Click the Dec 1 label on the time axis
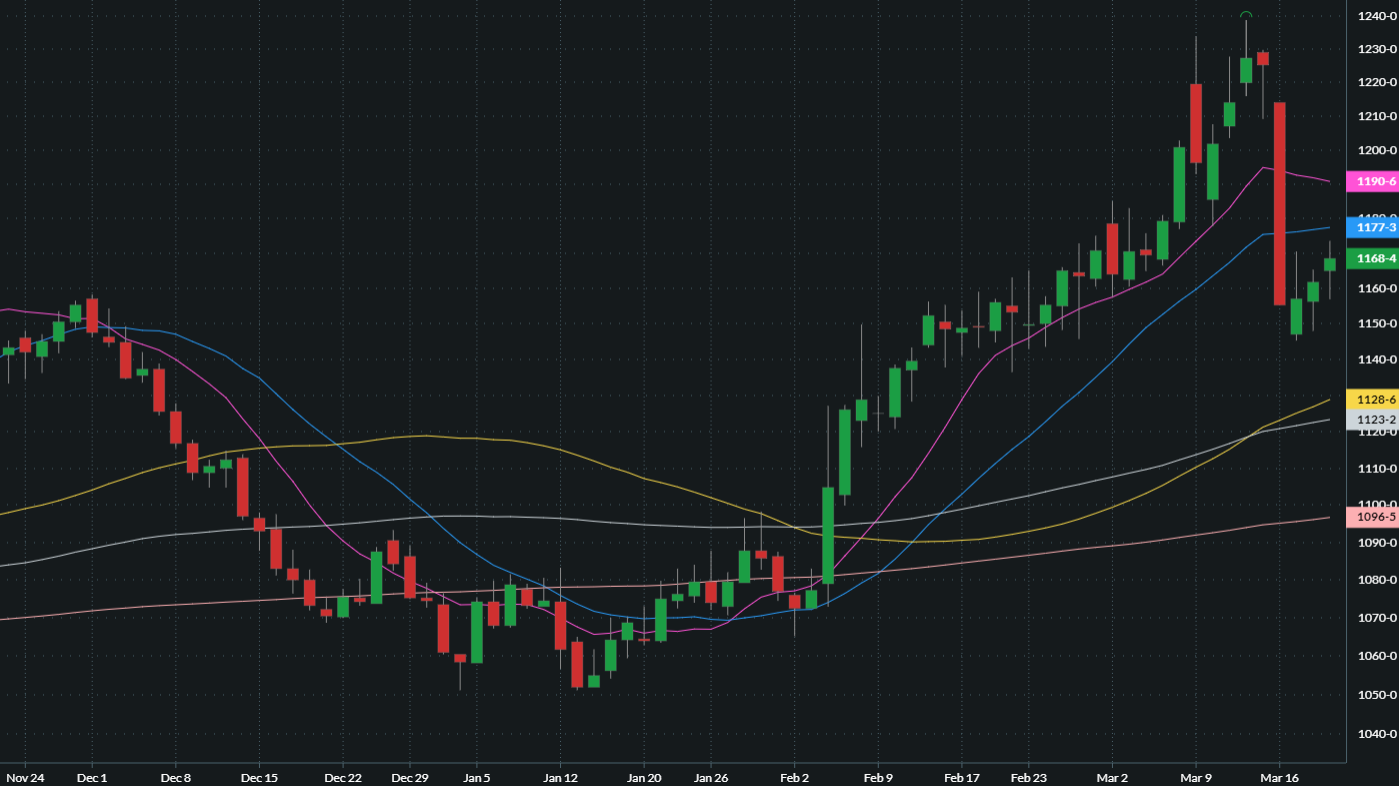Viewport: 1399px width, 786px height. [x=91, y=777]
